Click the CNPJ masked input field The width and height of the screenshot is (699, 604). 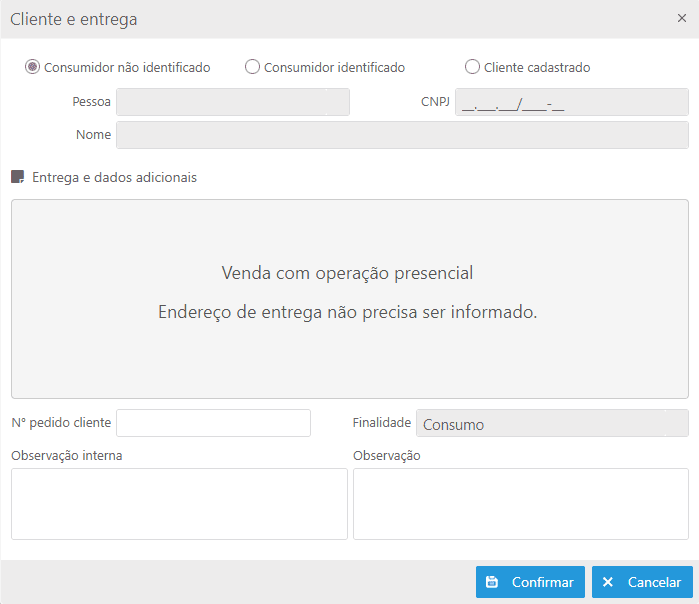pyautogui.click(x=572, y=102)
